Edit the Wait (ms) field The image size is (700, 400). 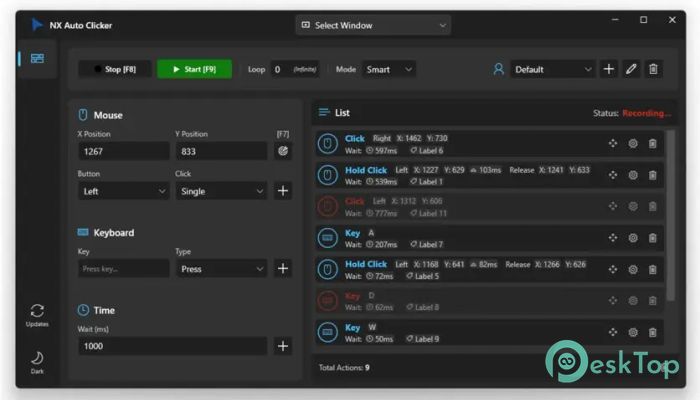point(173,346)
